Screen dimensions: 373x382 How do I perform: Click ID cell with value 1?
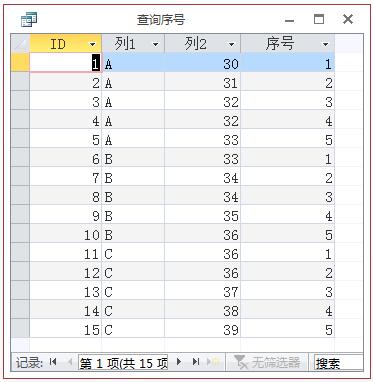(65, 62)
